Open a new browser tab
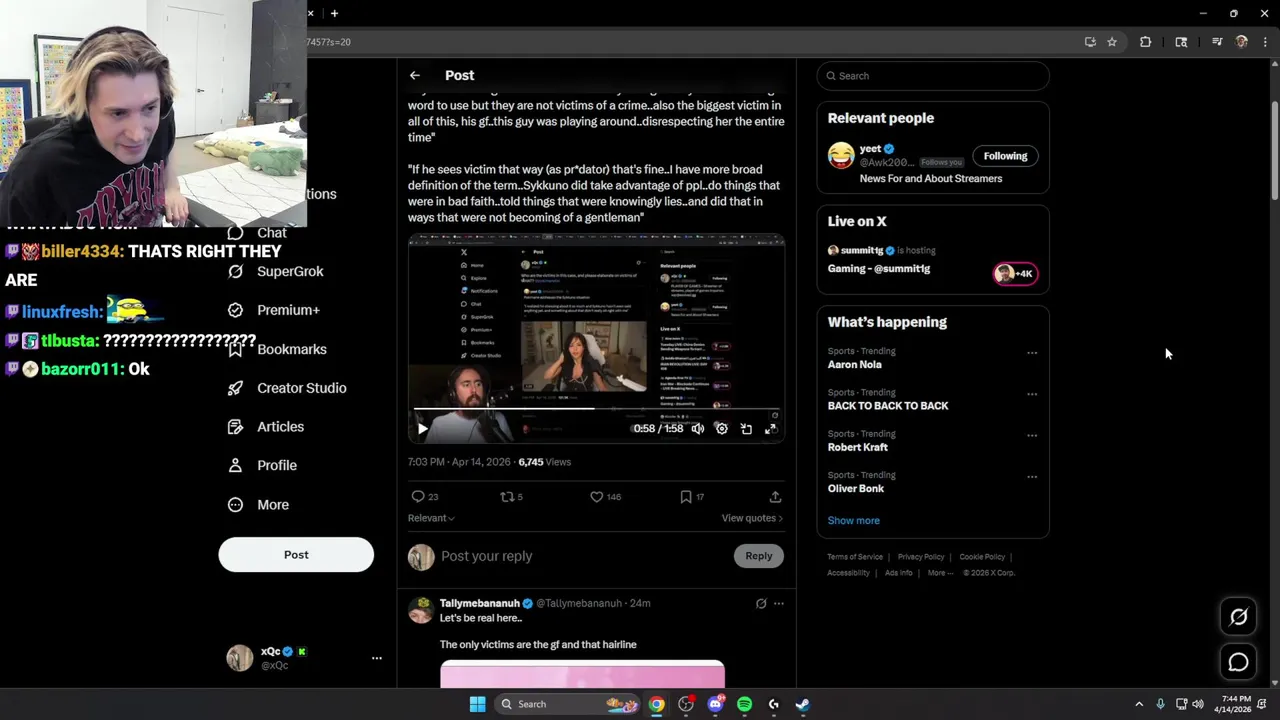 point(334,13)
